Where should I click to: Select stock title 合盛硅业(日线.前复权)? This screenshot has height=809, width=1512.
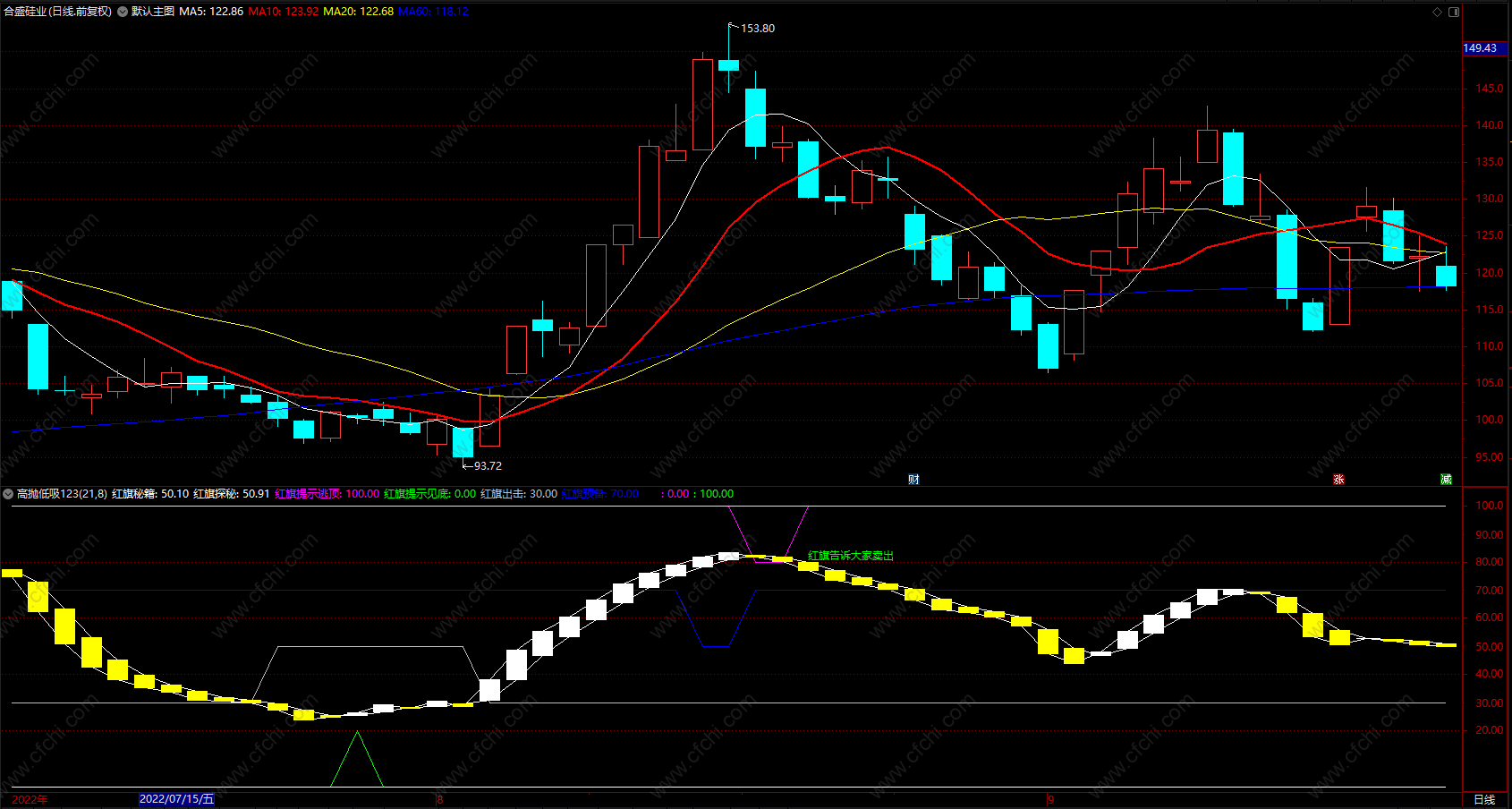pos(58,12)
